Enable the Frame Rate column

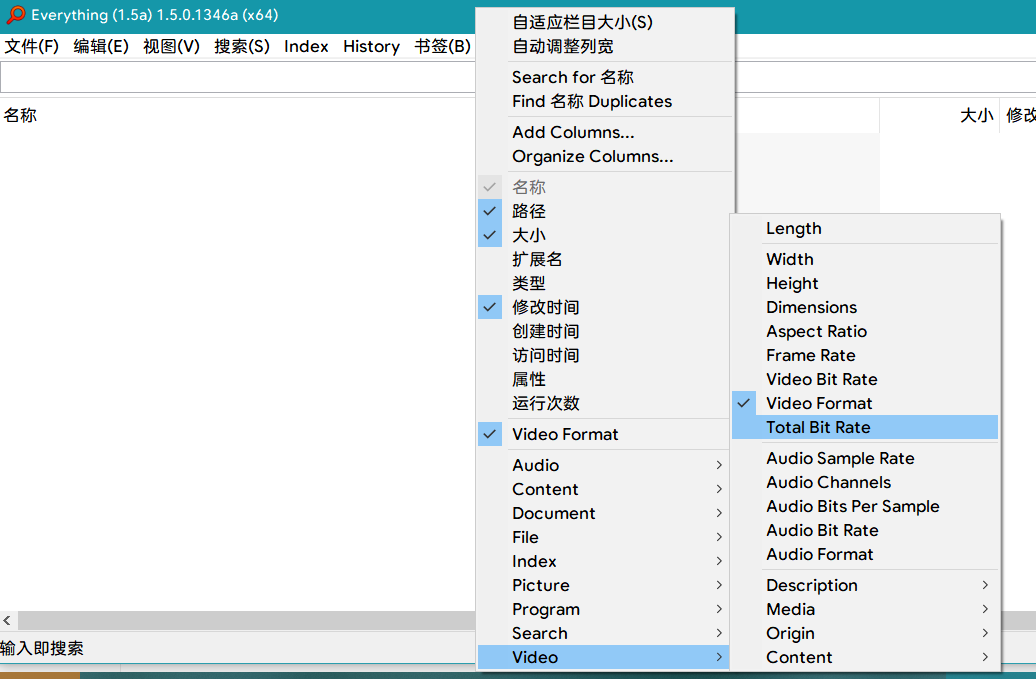click(810, 355)
